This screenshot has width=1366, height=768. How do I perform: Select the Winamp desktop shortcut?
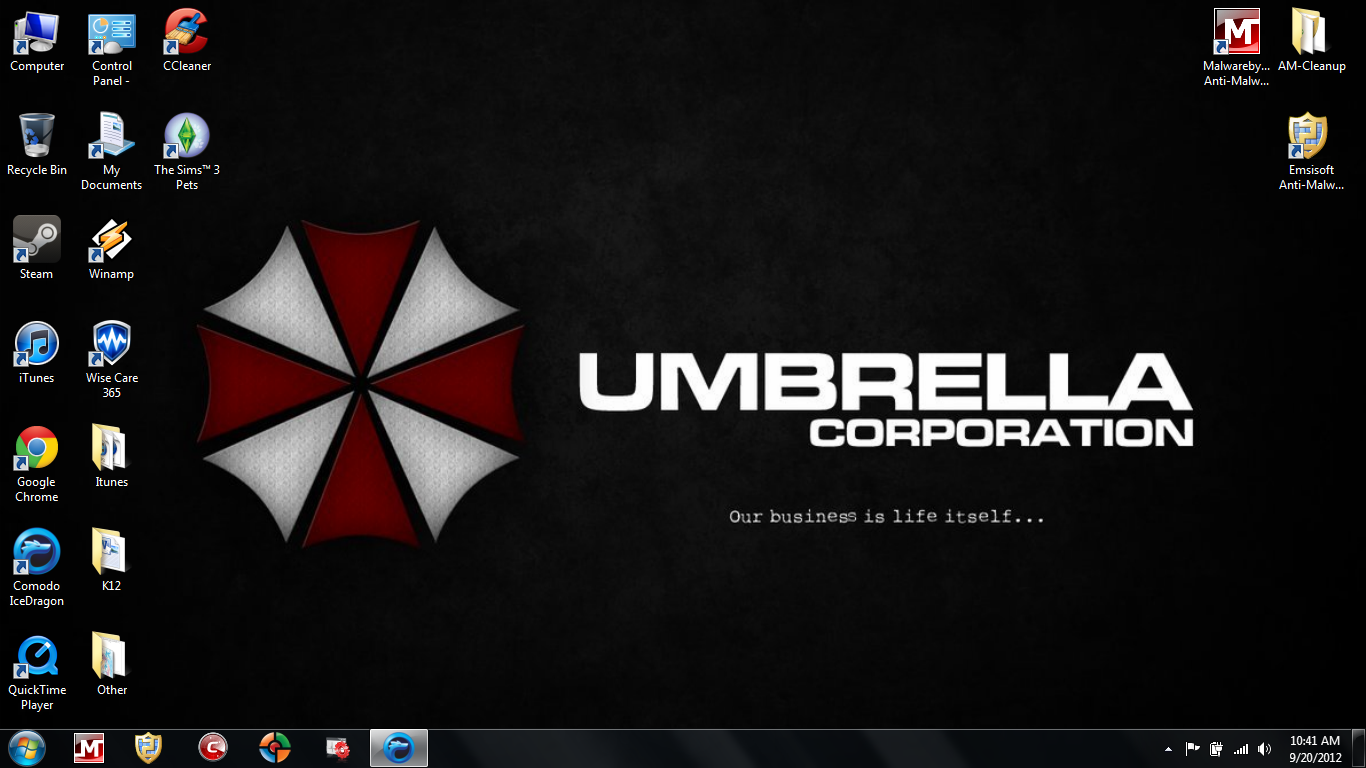(x=112, y=250)
